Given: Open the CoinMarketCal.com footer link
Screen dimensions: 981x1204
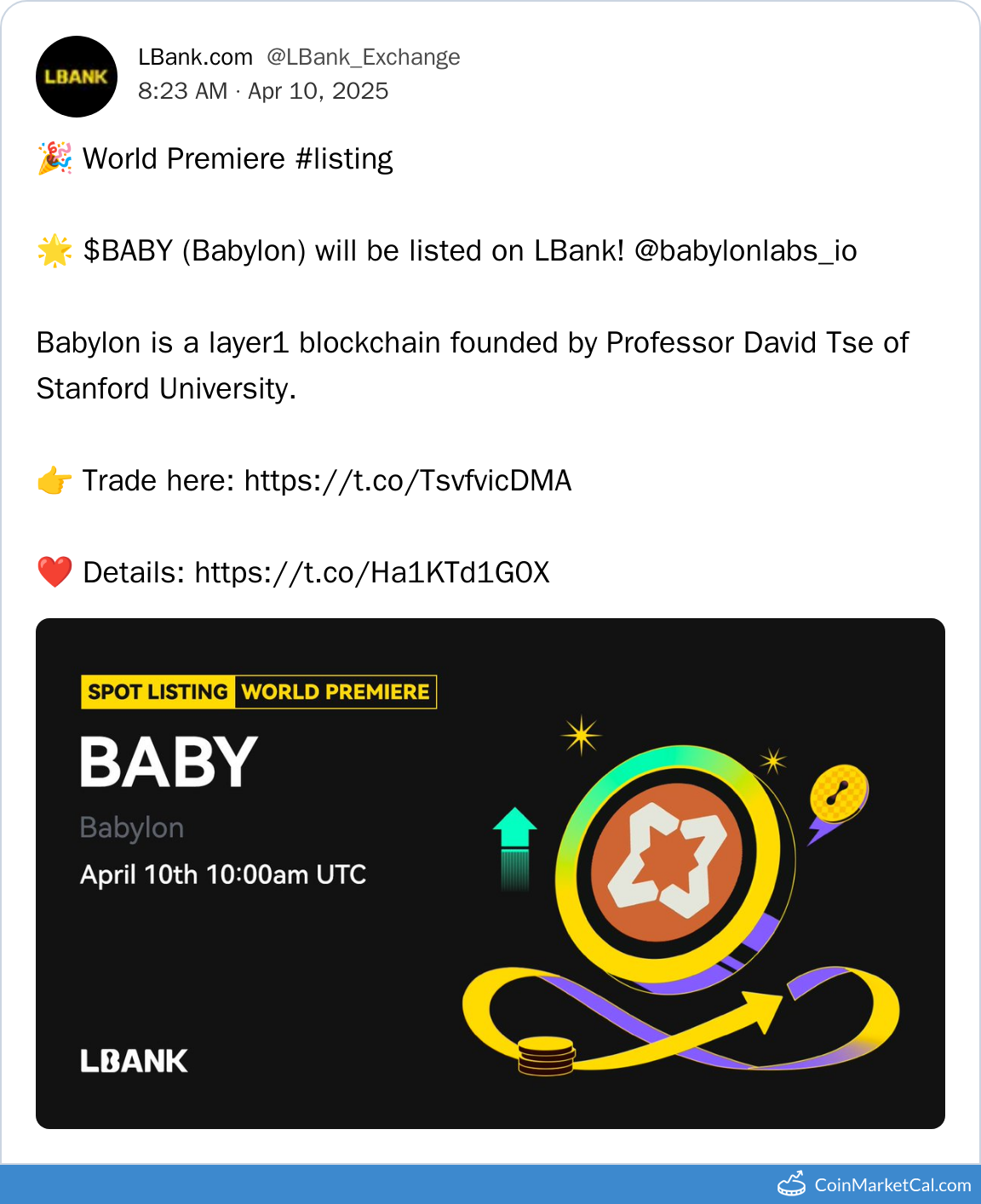Looking at the screenshot, I should coord(892,1185).
